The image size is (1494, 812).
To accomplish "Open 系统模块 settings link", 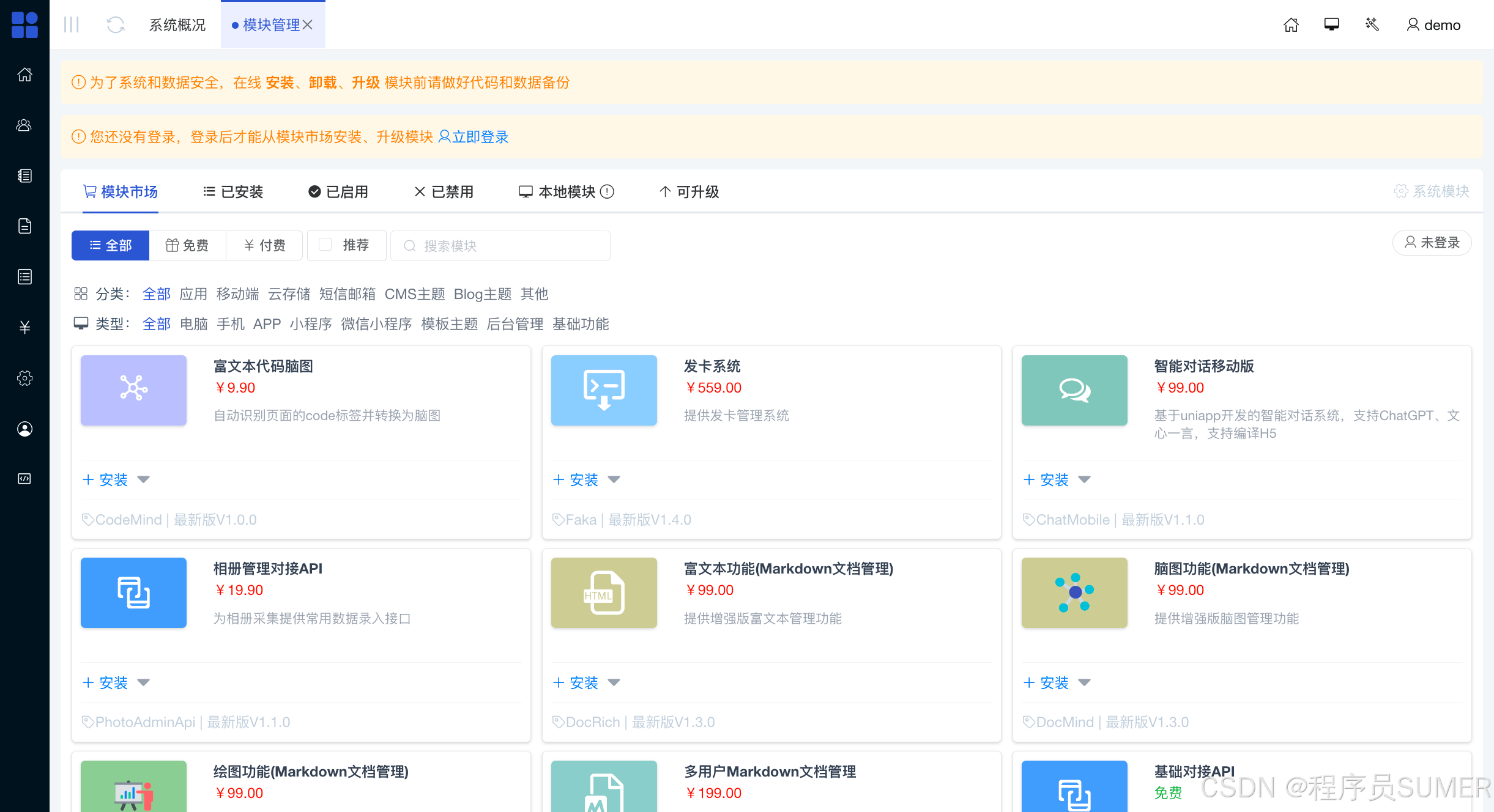I will [1432, 191].
